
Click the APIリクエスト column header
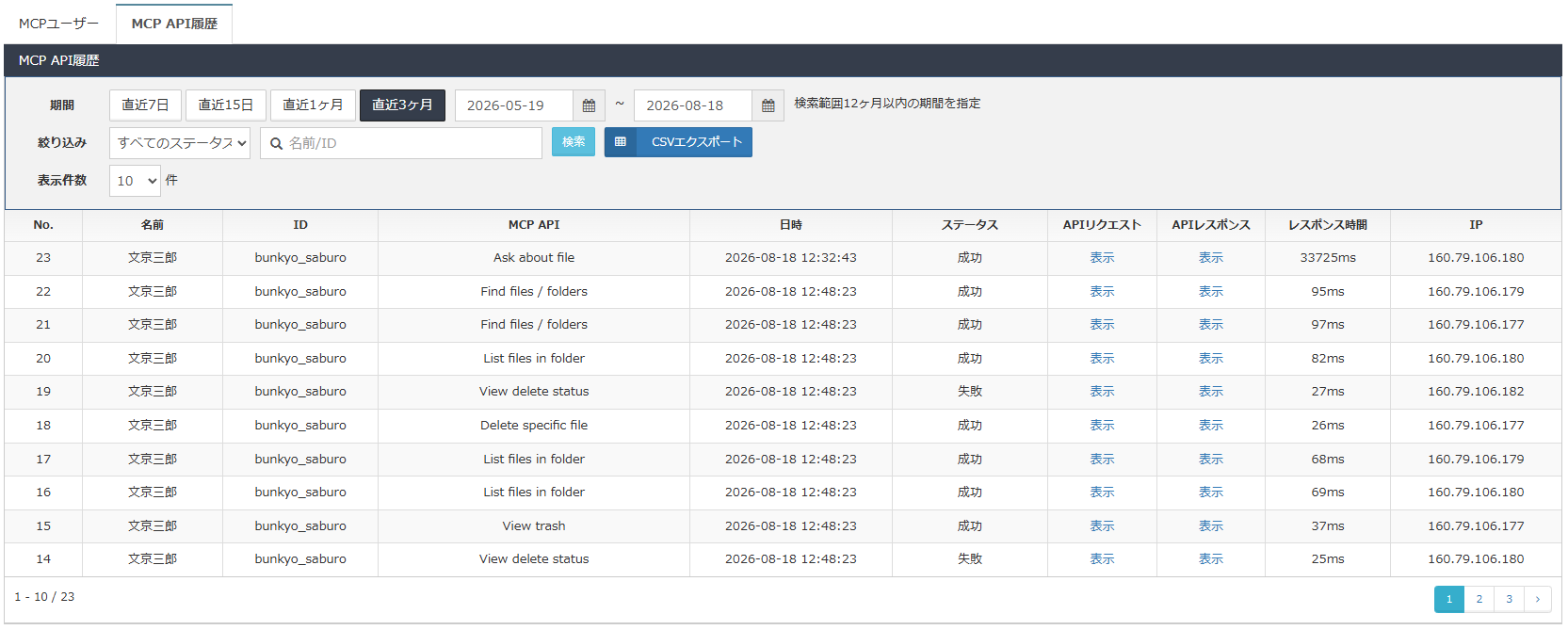tap(1102, 225)
